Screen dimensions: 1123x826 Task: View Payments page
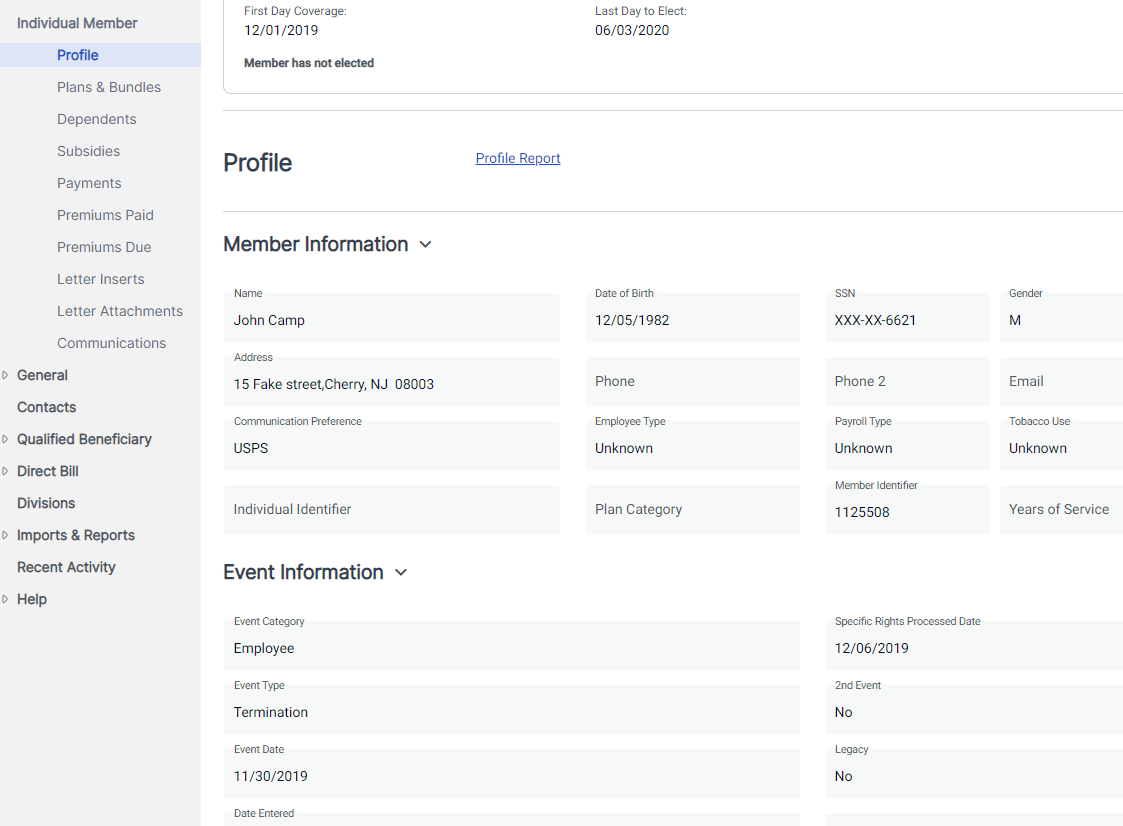pyautogui.click(x=90, y=183)
